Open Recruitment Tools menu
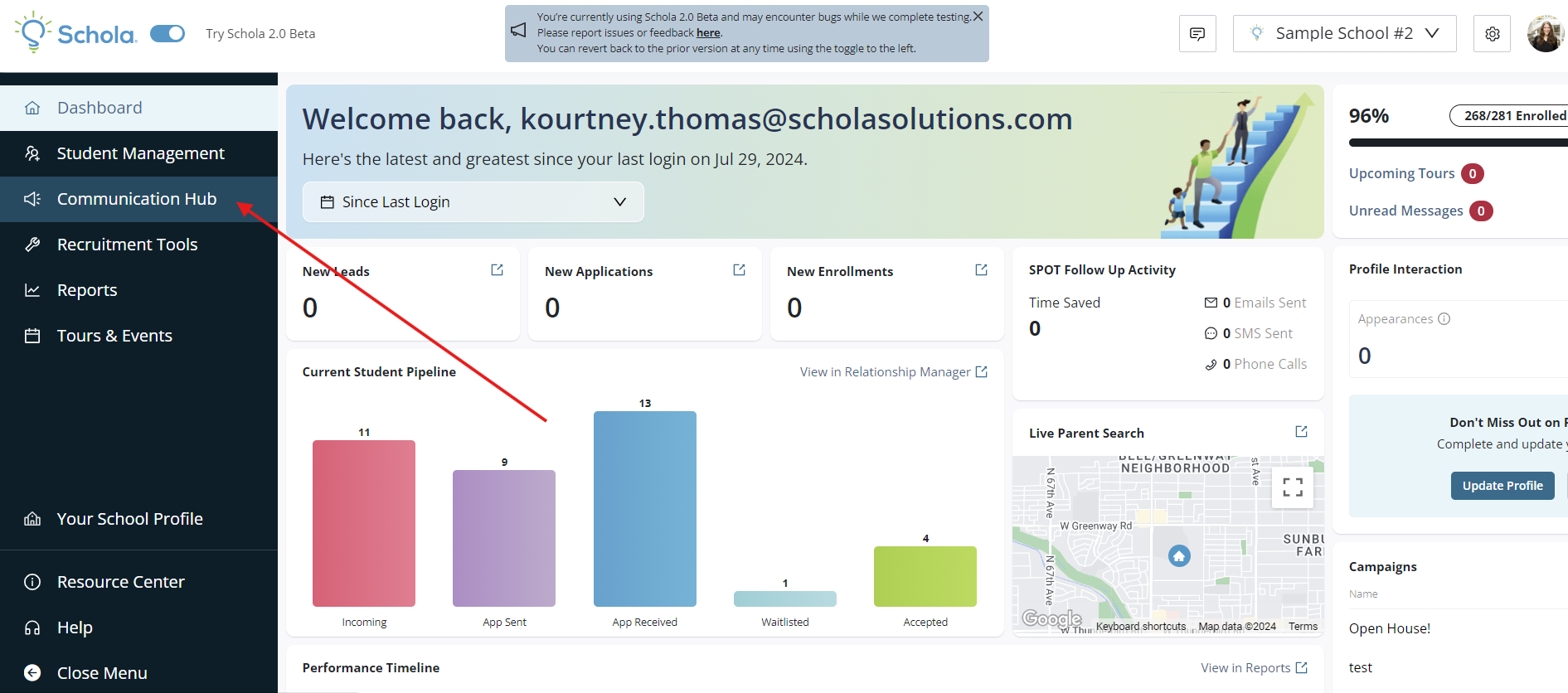Image resolution: width=1568 pixels, height=693 pixels. [138, 245]
